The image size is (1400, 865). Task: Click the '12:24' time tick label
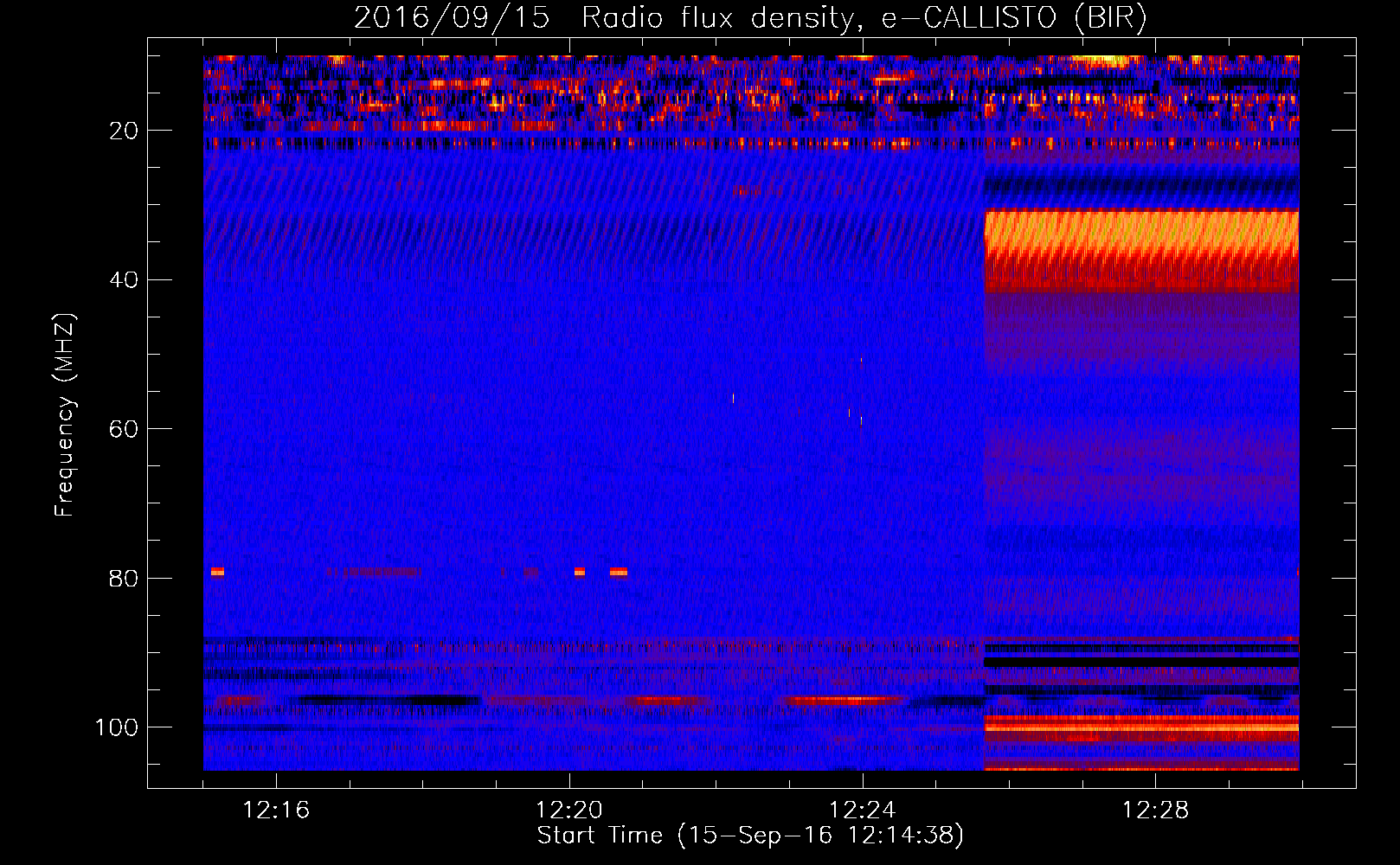tap(862, 811)
